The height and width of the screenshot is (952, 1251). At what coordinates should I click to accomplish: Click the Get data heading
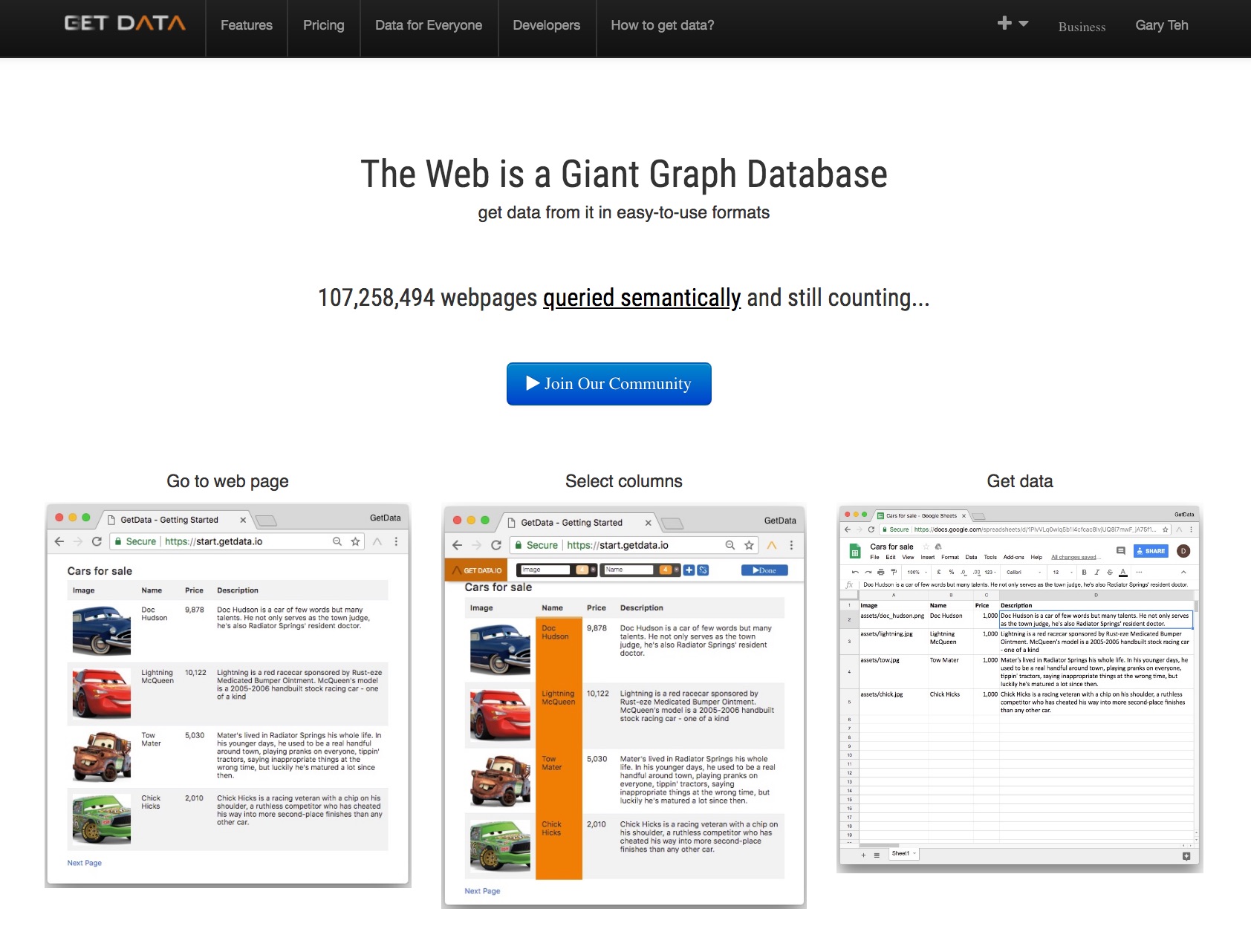[1020, 481]
